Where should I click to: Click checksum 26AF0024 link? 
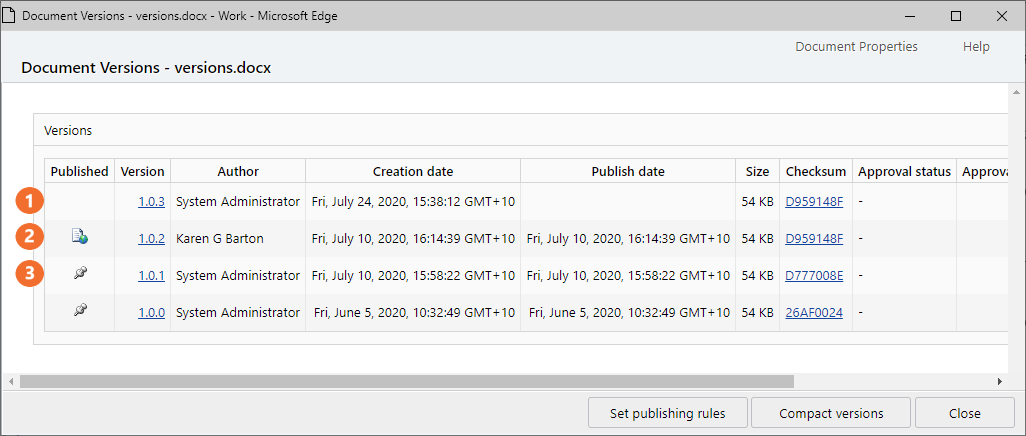tap(814, 312)
